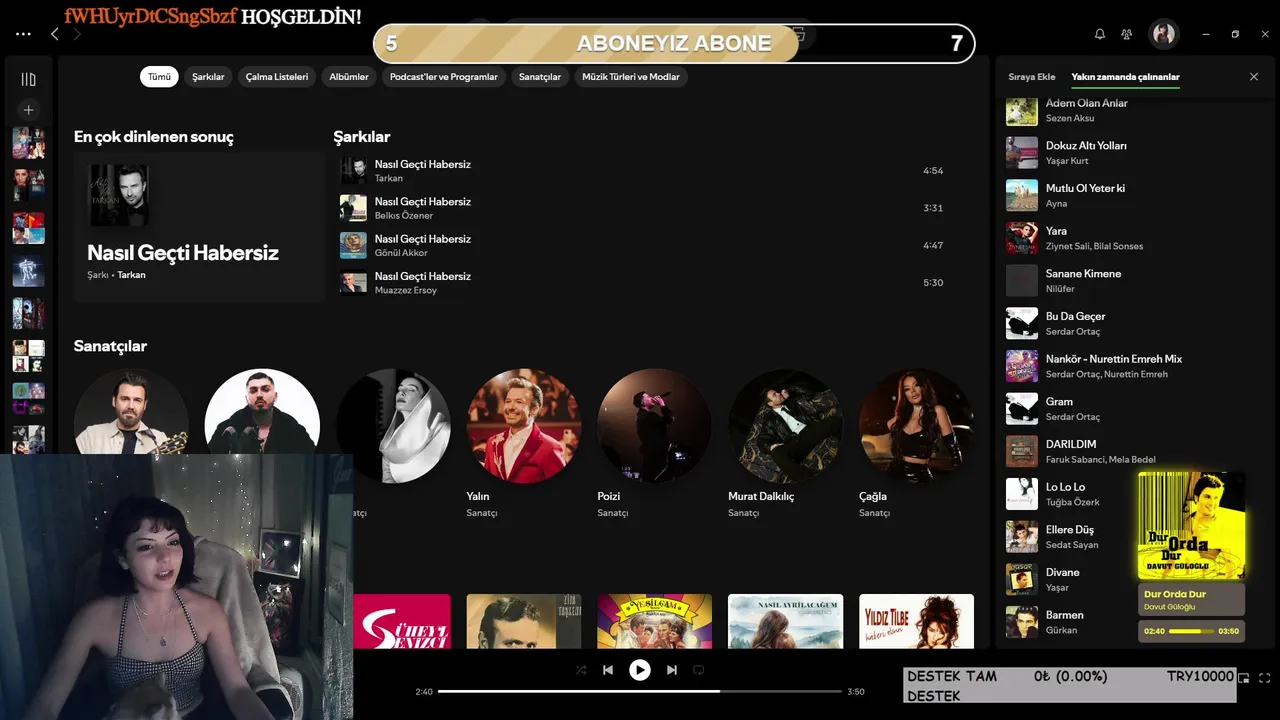Select Barmen by Gürkan
Image resolution: width=1280 pixels, height=720 pixels.
1068,622
